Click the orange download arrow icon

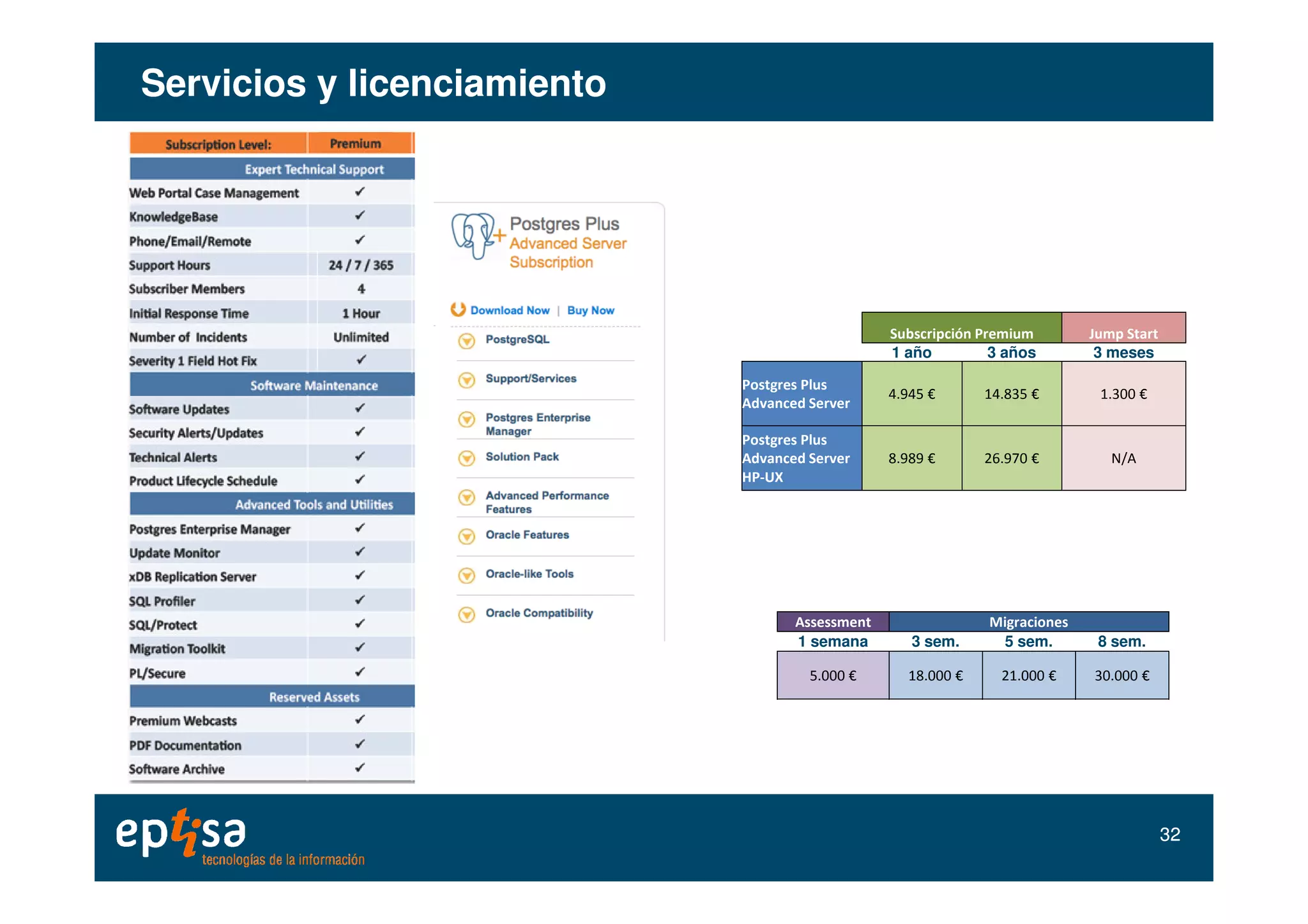click(x=458, y=310)
